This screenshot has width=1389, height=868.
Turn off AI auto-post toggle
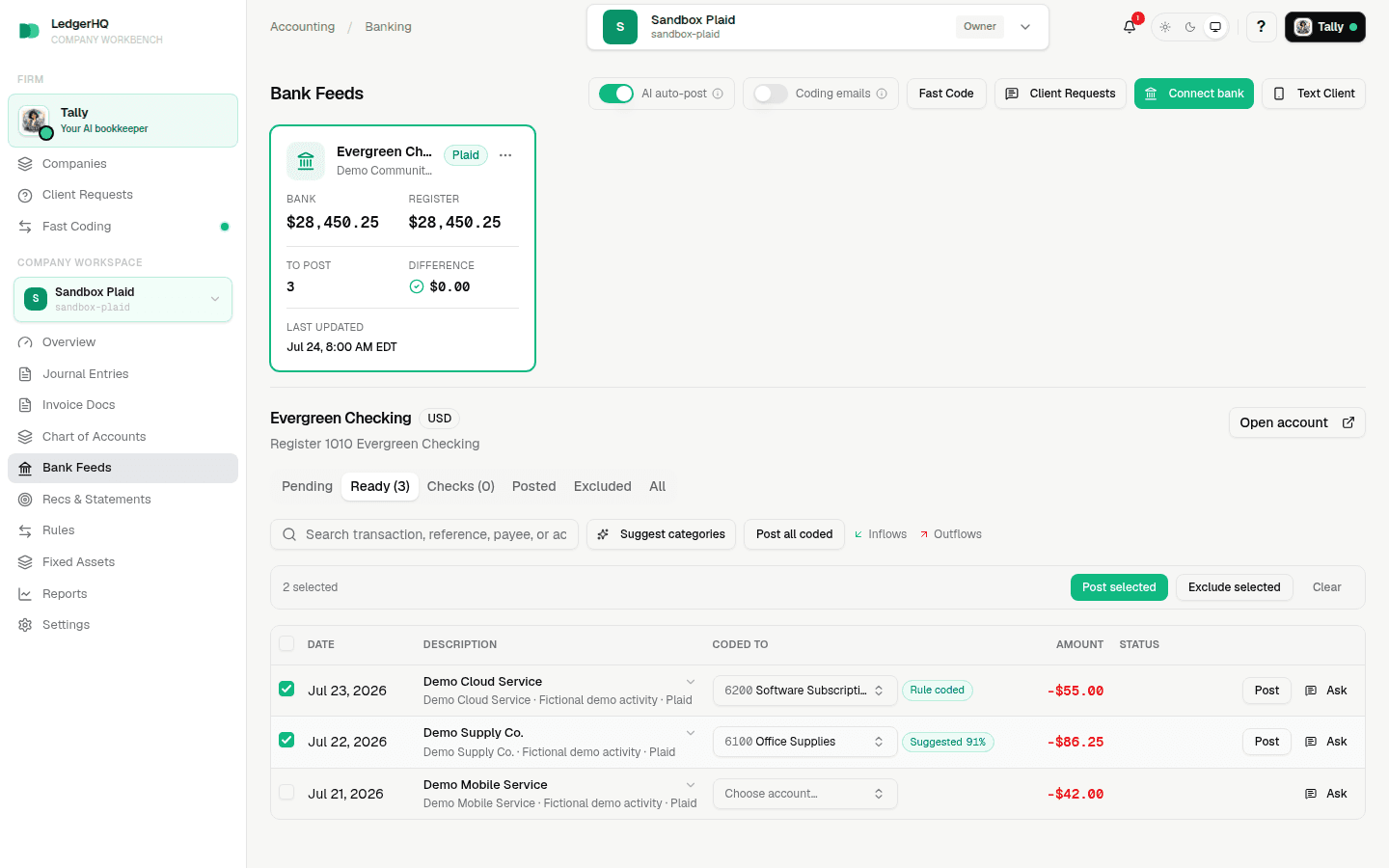coord(616,94)
